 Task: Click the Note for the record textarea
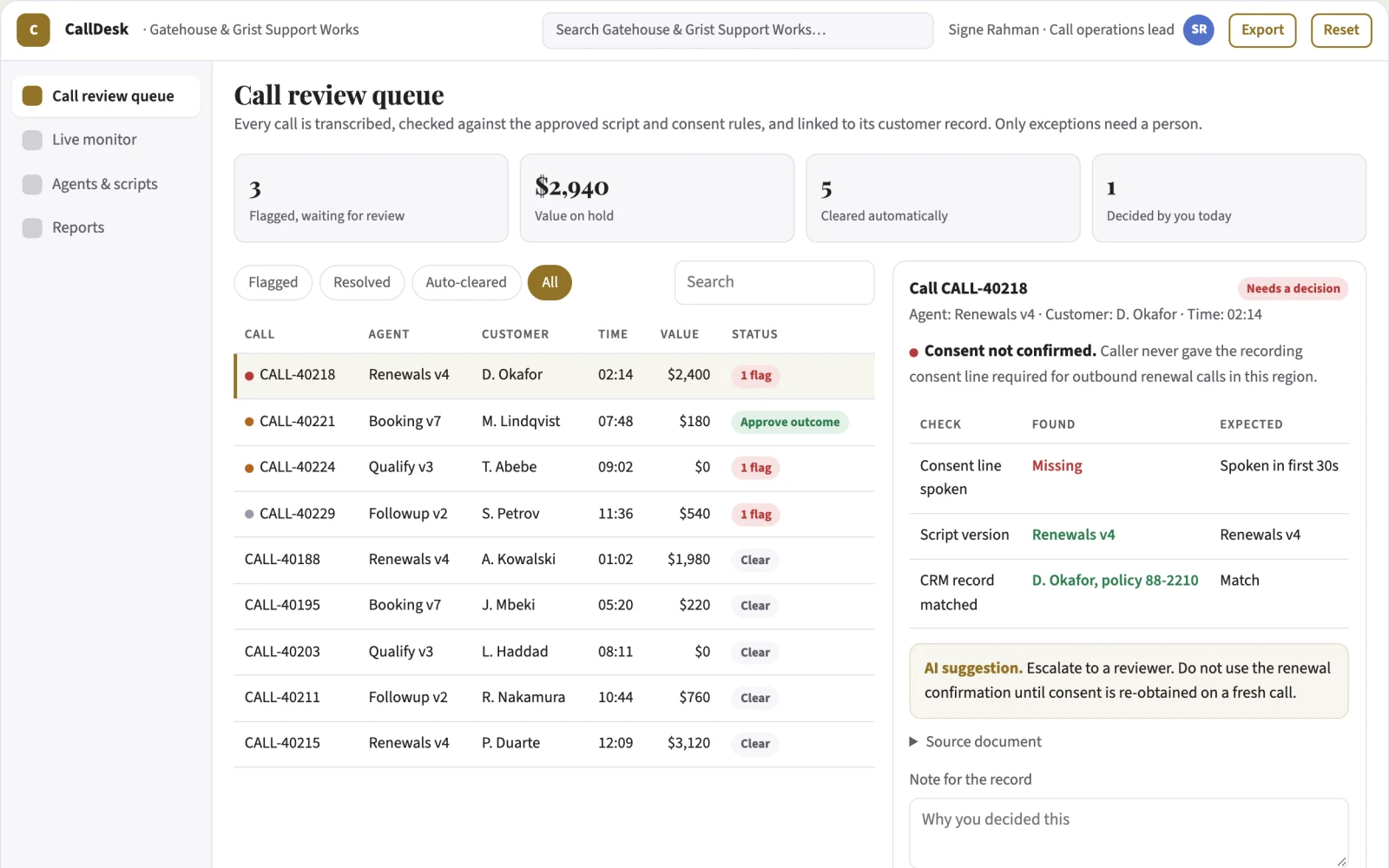pos(1129,833)
